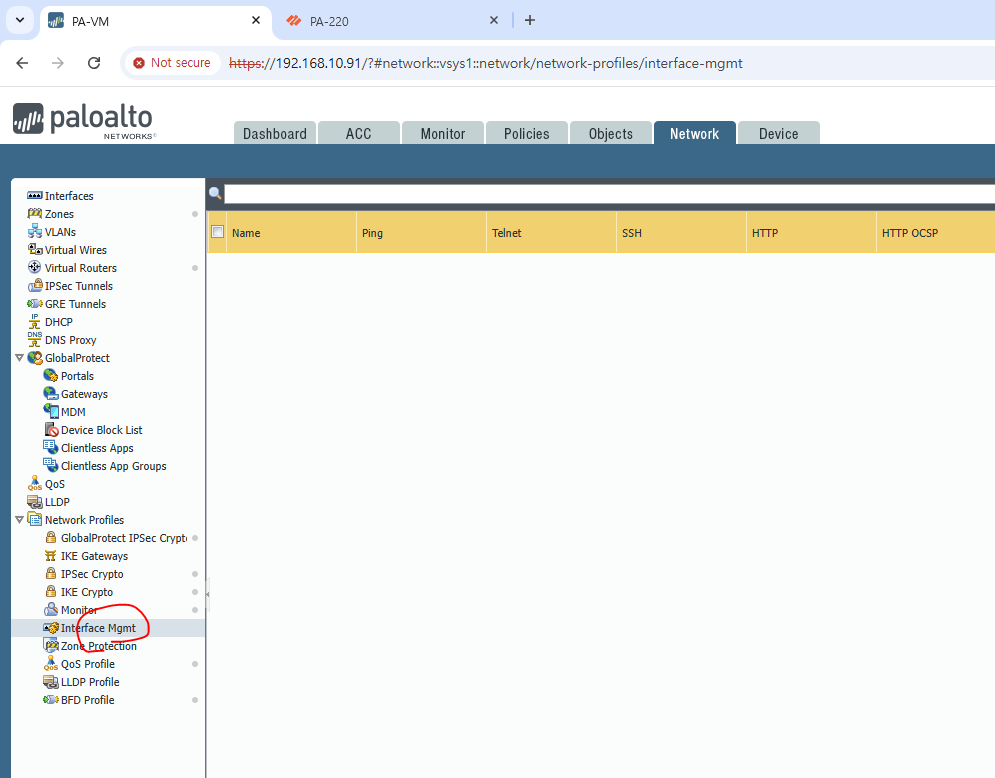Open the QoS icon above LLDP
The height and width of the screenshot is (778, 995).
(34, 484)
